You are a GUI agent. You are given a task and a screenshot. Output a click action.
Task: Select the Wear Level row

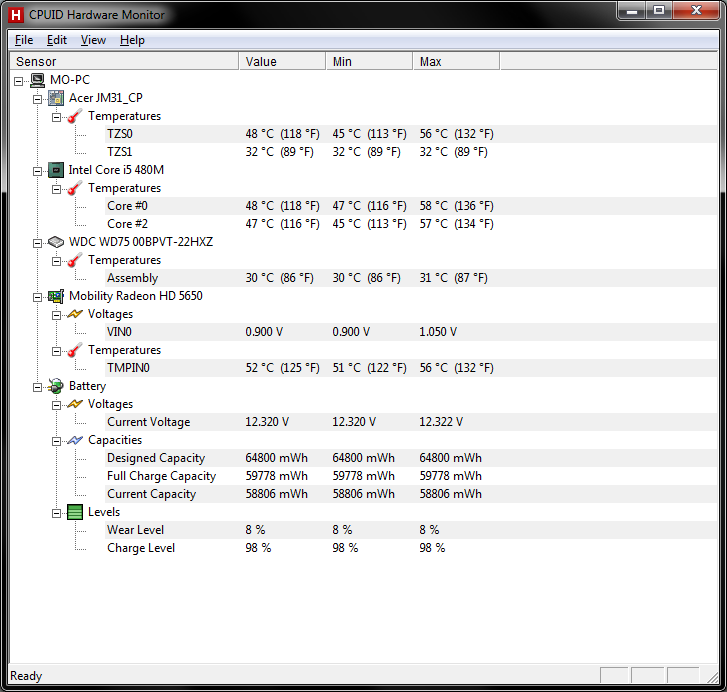point(411,530)
